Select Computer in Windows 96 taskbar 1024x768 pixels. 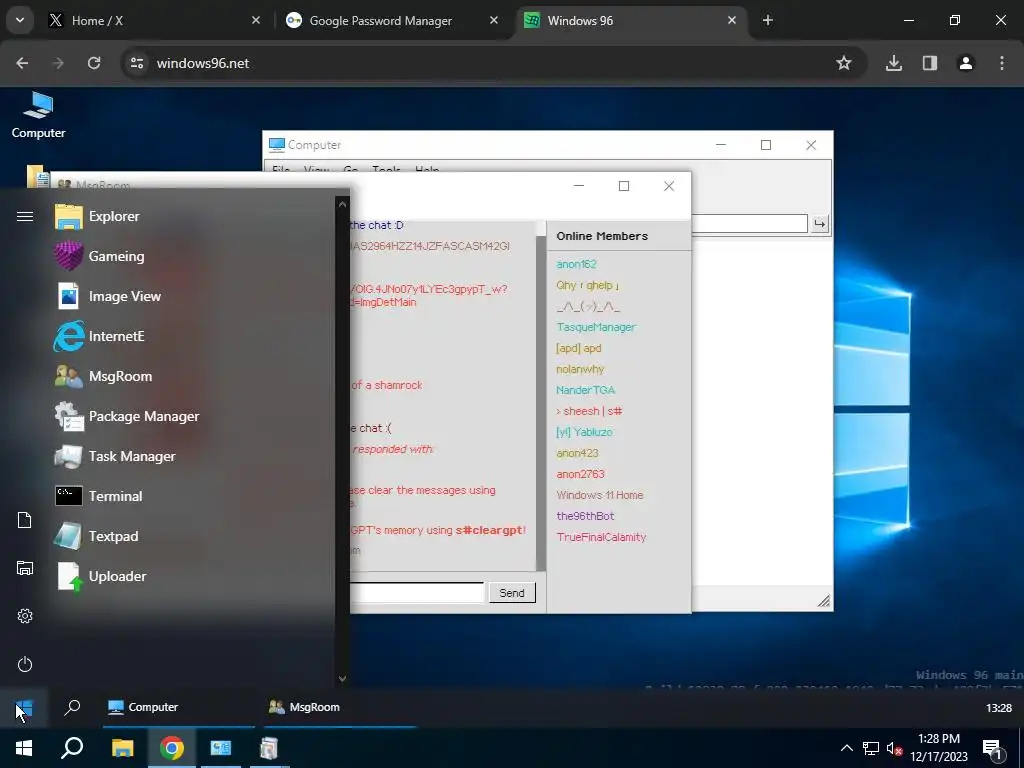pyautogui.click(x=178, y=707)
